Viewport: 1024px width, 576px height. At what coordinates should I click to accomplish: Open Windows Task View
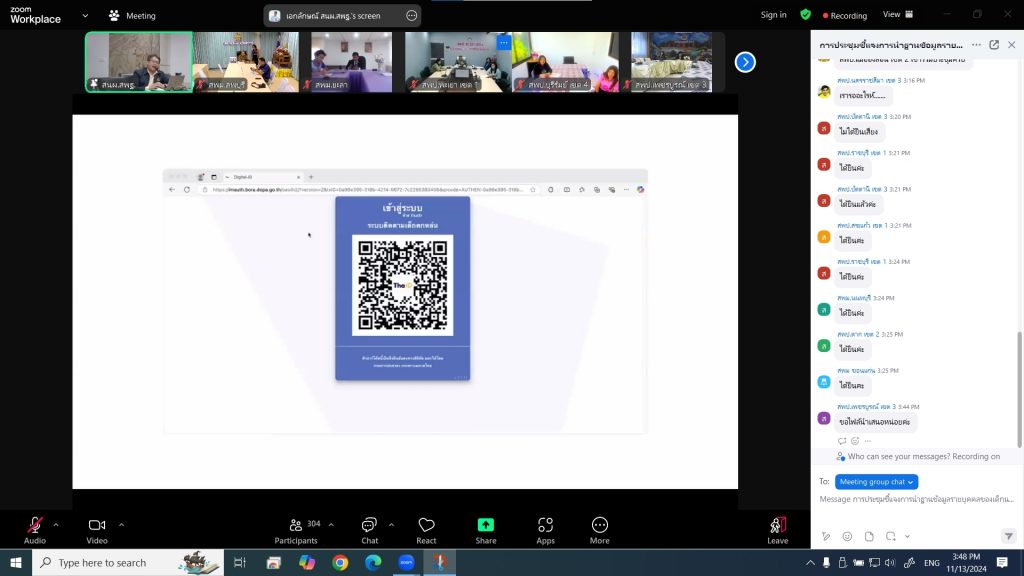(x=240, y=562)
